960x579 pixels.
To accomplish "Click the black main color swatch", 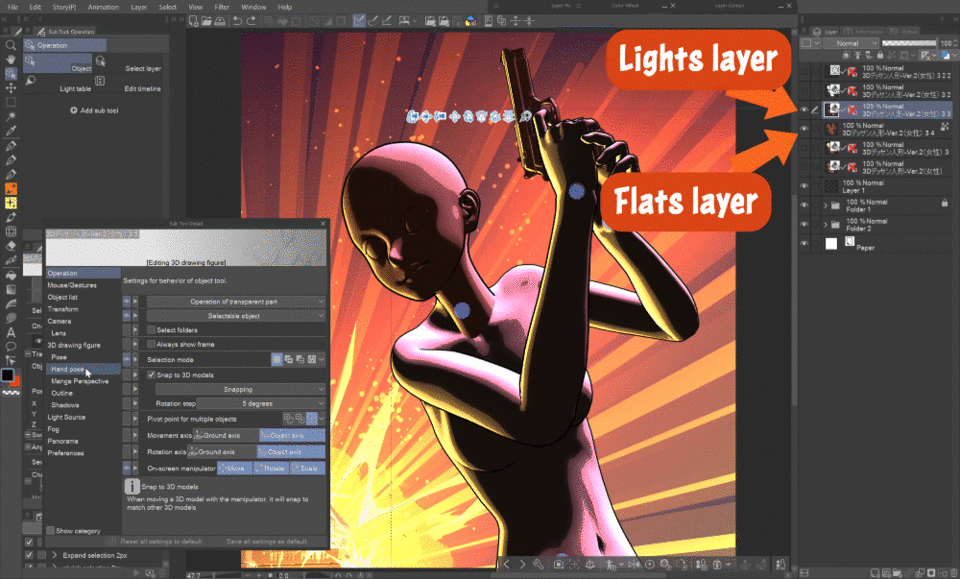I will [x=7, y=375].
